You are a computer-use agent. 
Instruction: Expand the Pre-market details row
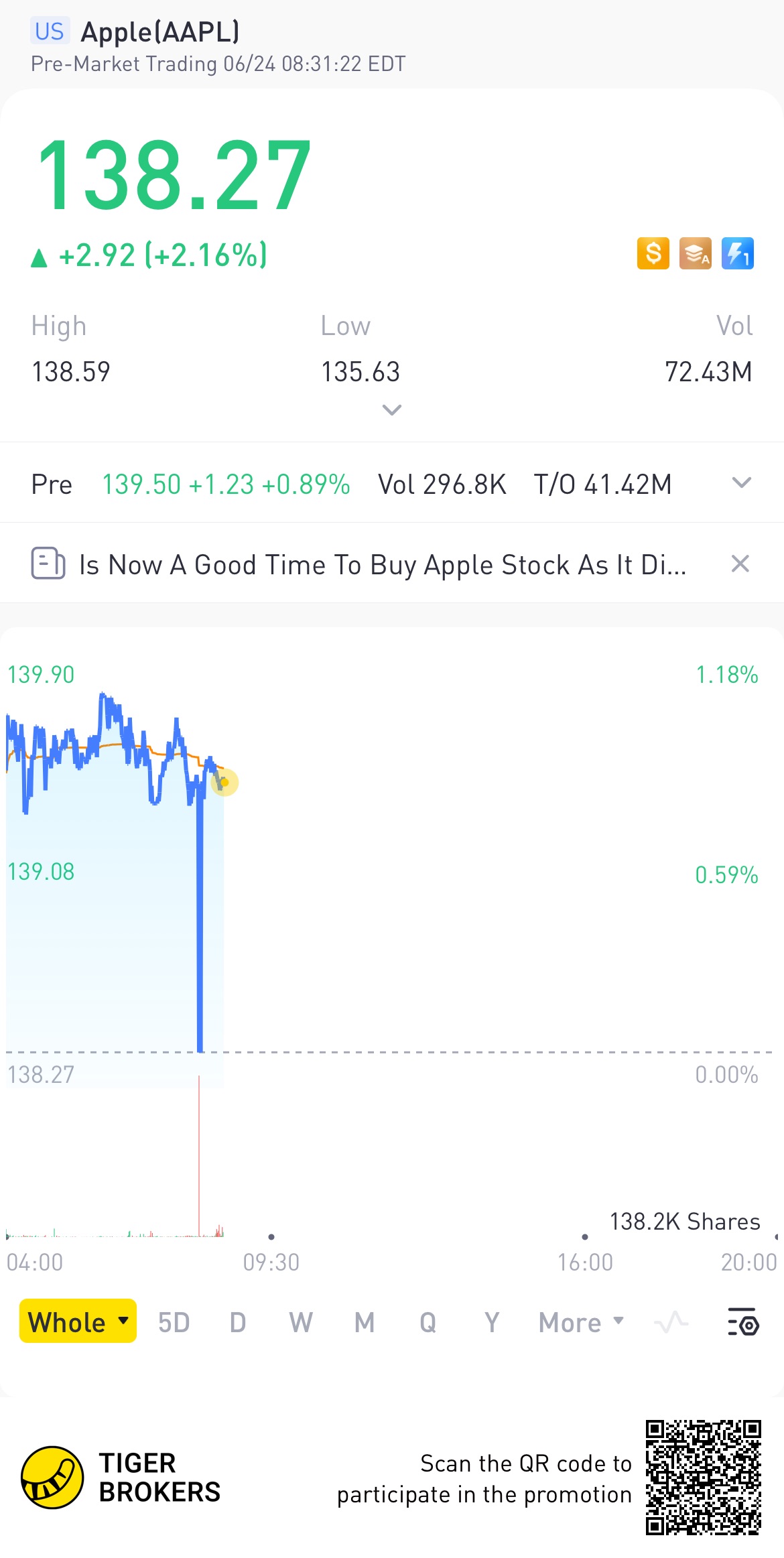(x=741, y=482)
